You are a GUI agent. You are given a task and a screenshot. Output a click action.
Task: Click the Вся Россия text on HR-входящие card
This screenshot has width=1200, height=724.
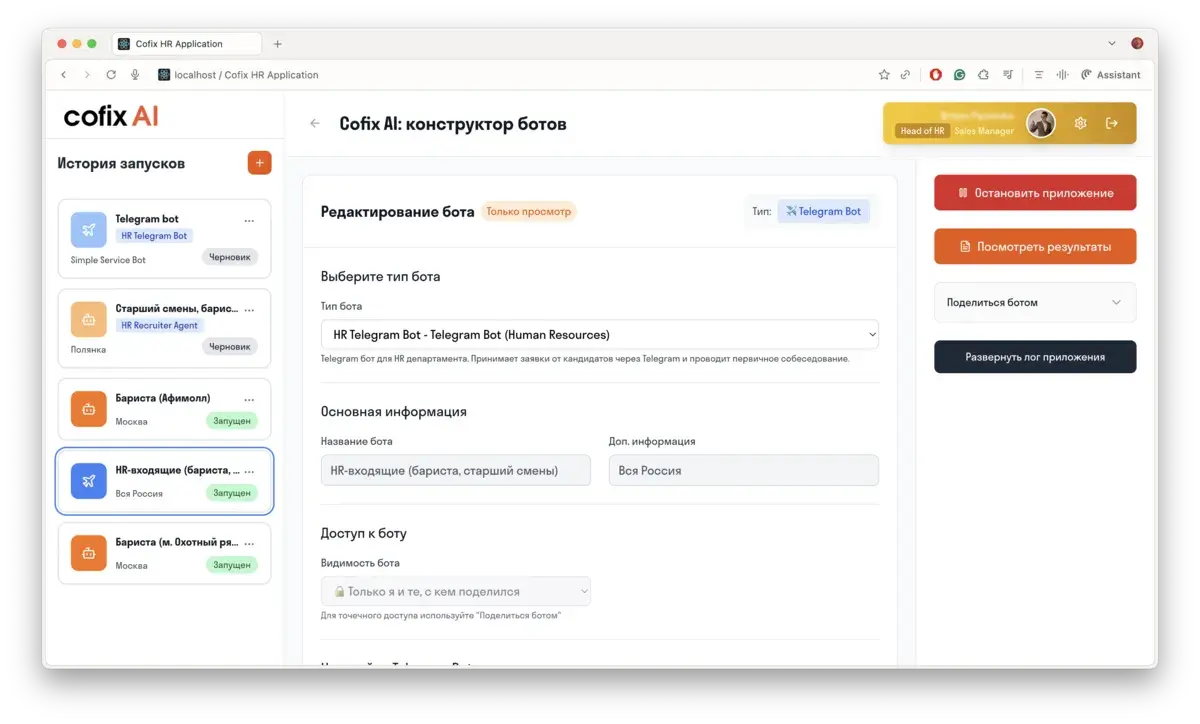(x=139, y=494)
